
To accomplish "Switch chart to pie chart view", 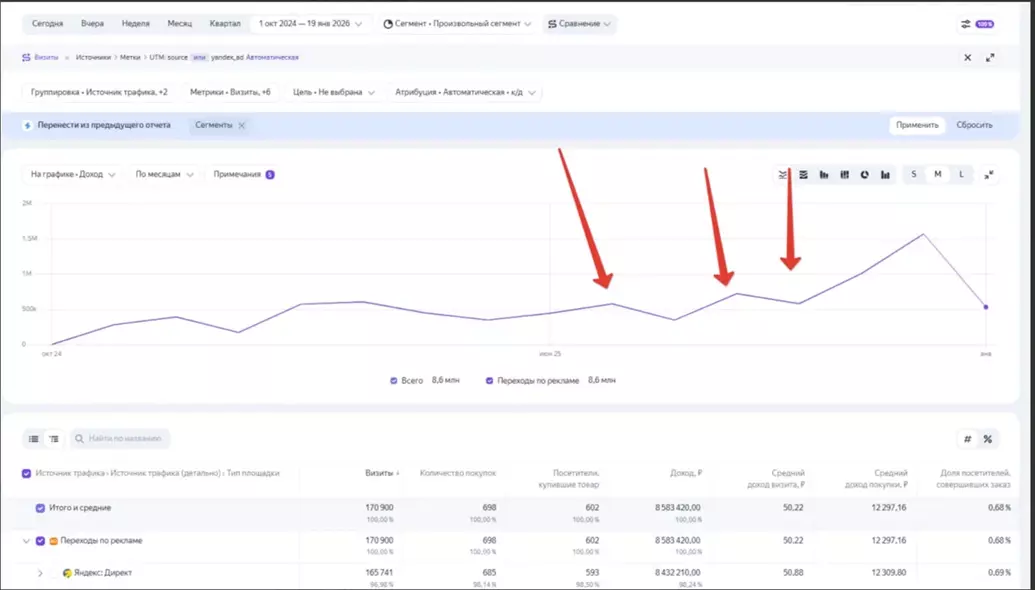I will (865, 175).
